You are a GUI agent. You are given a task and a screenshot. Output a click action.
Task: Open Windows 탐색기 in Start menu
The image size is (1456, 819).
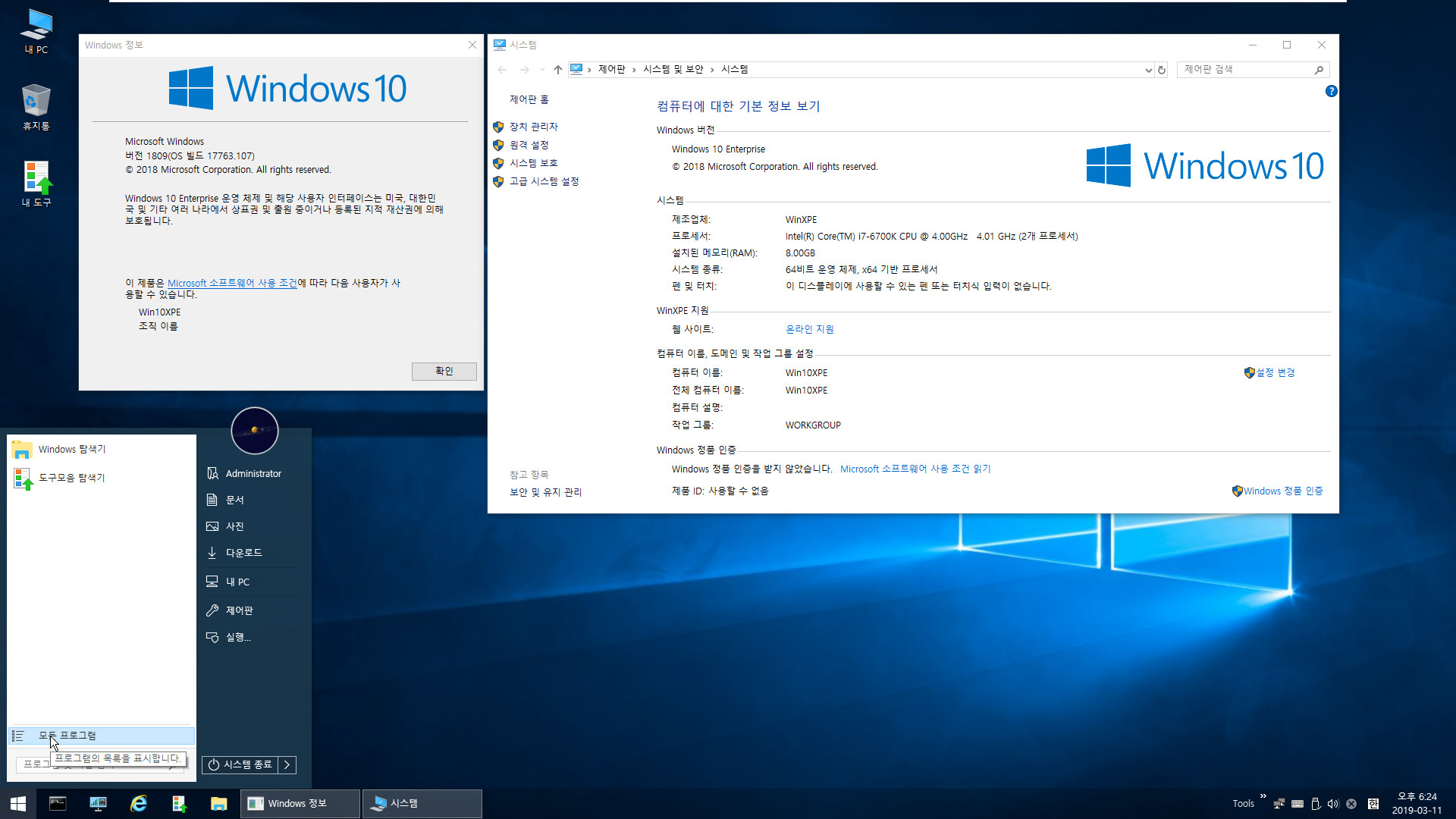coord(101,450)
